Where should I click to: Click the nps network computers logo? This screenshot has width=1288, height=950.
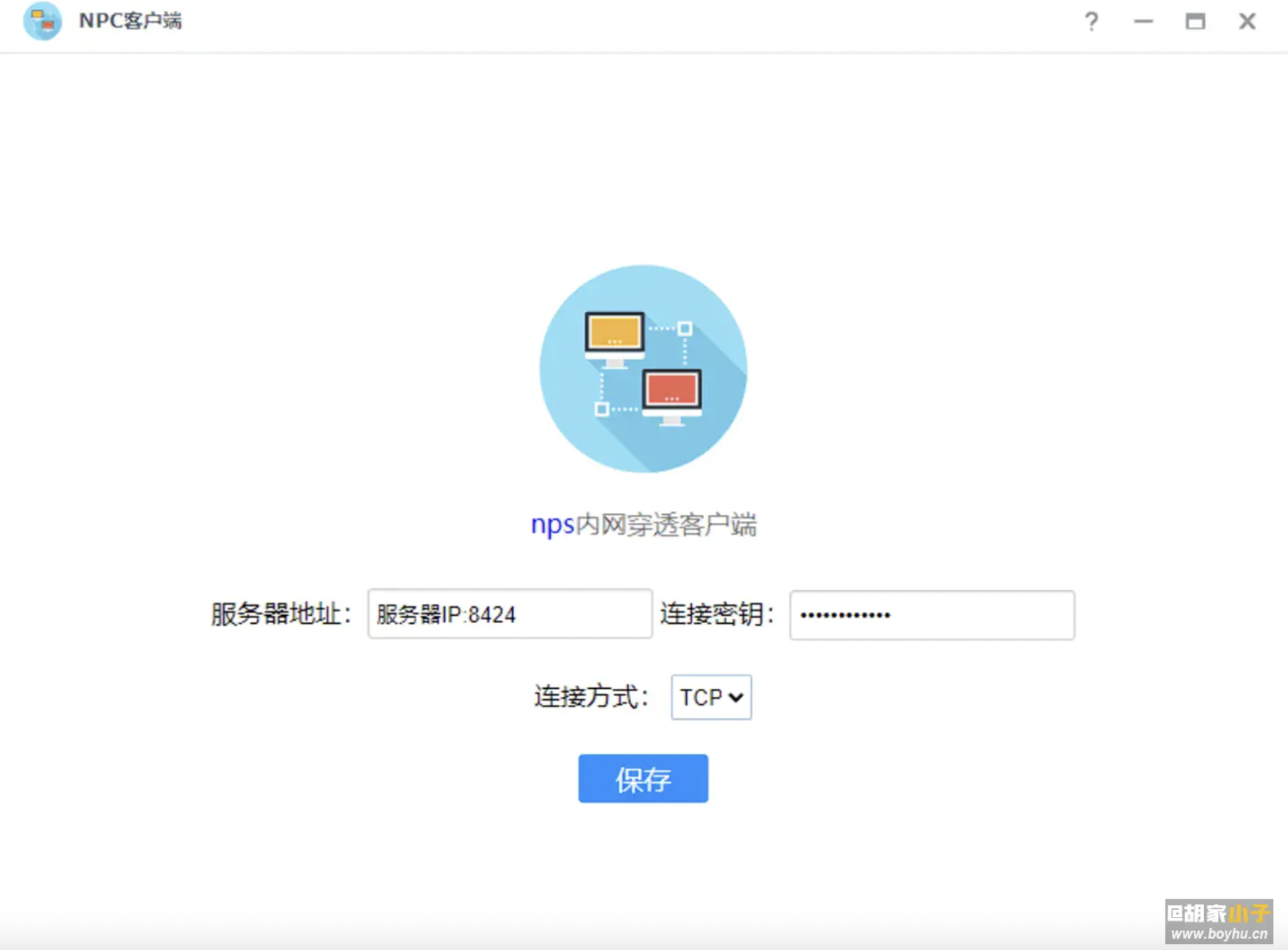(x=643, y=369)
